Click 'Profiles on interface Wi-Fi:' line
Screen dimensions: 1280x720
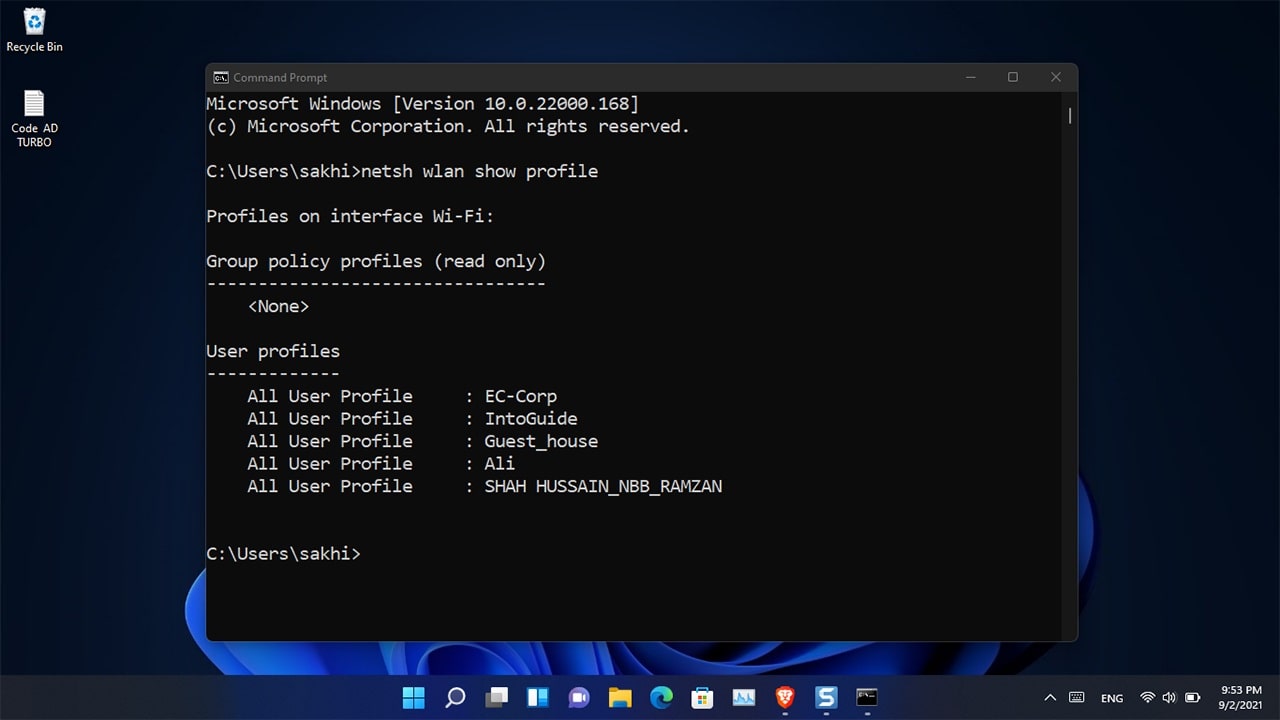click(x=350, y=216)
